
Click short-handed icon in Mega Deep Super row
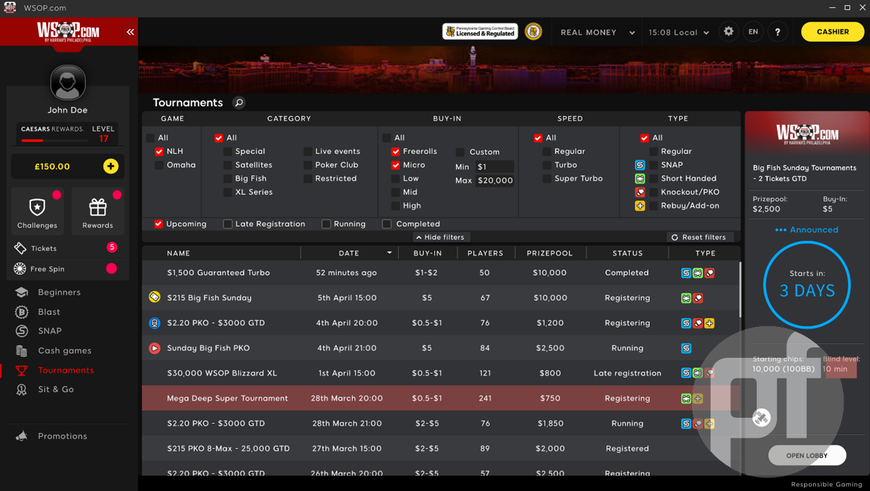point(686,398)
